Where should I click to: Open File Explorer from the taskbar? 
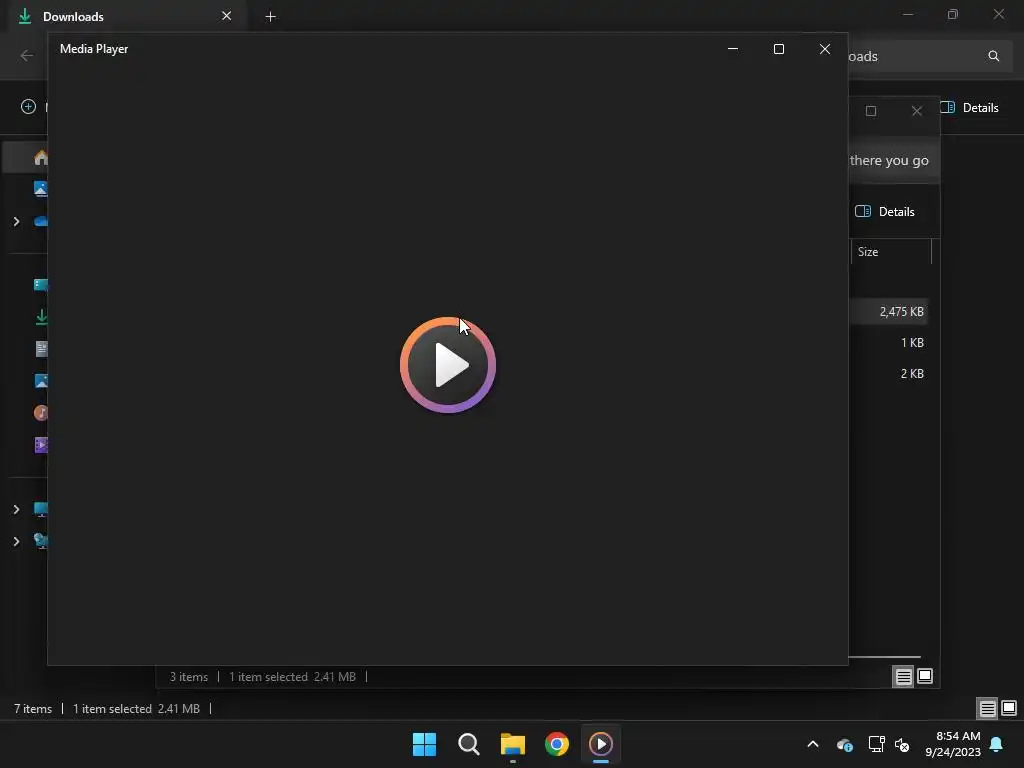point(513,744)
